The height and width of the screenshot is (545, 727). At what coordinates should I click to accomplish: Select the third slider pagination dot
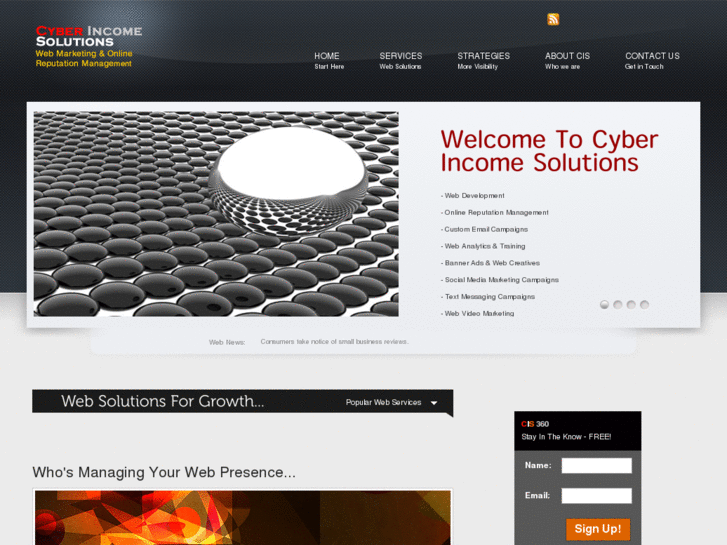click(631, 304)
